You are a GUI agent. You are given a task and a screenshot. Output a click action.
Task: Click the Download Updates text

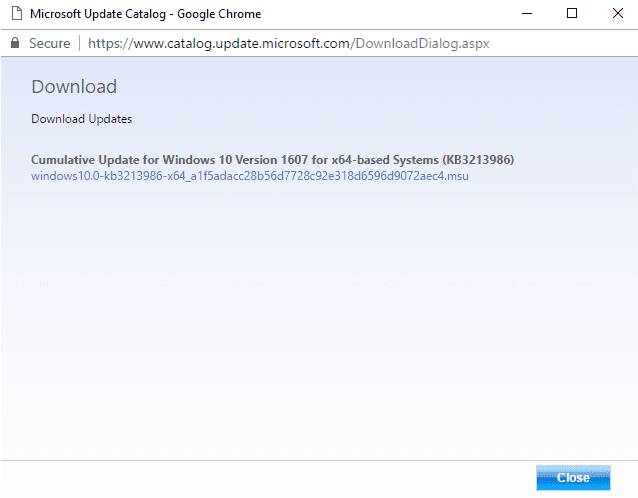(x=81, y=119)
